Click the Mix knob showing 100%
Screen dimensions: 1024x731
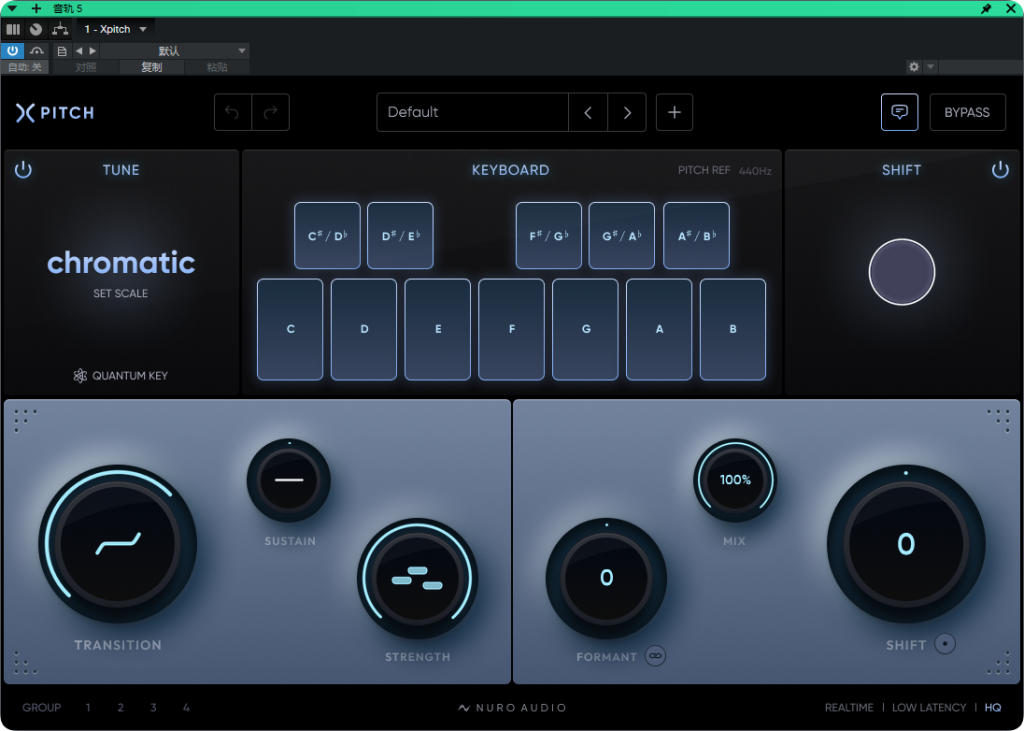tap(735, 480)
